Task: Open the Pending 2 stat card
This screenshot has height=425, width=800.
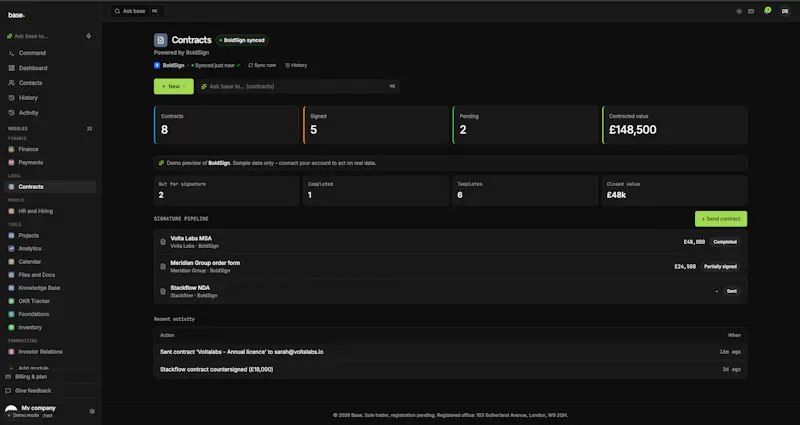Action: 525,125
